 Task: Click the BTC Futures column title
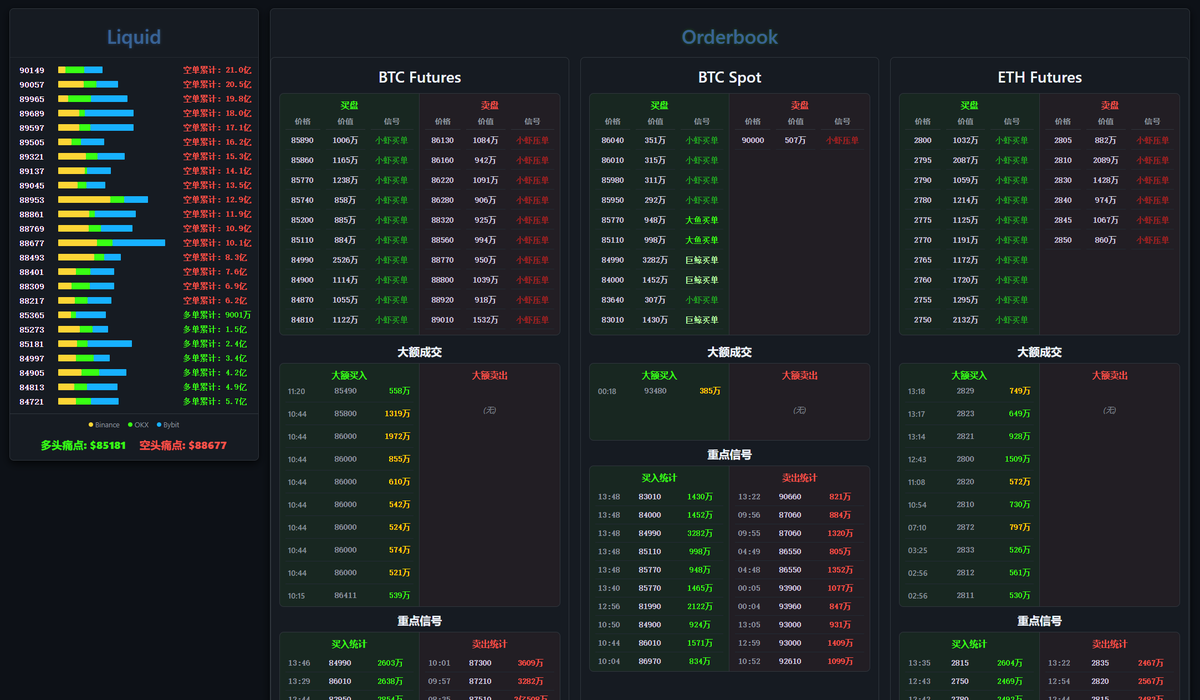tap(420, 77)
